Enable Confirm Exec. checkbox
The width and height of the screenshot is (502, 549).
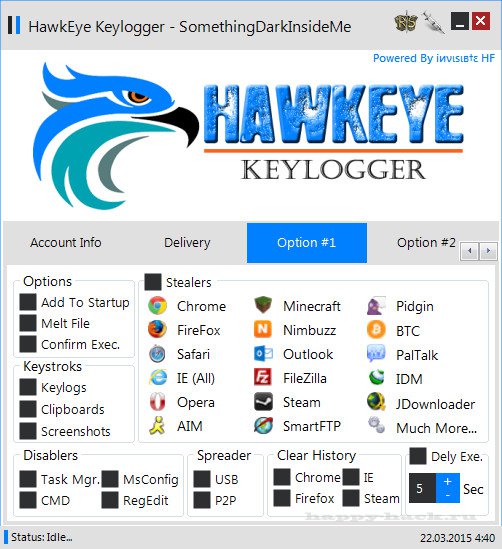click(28, 344)
